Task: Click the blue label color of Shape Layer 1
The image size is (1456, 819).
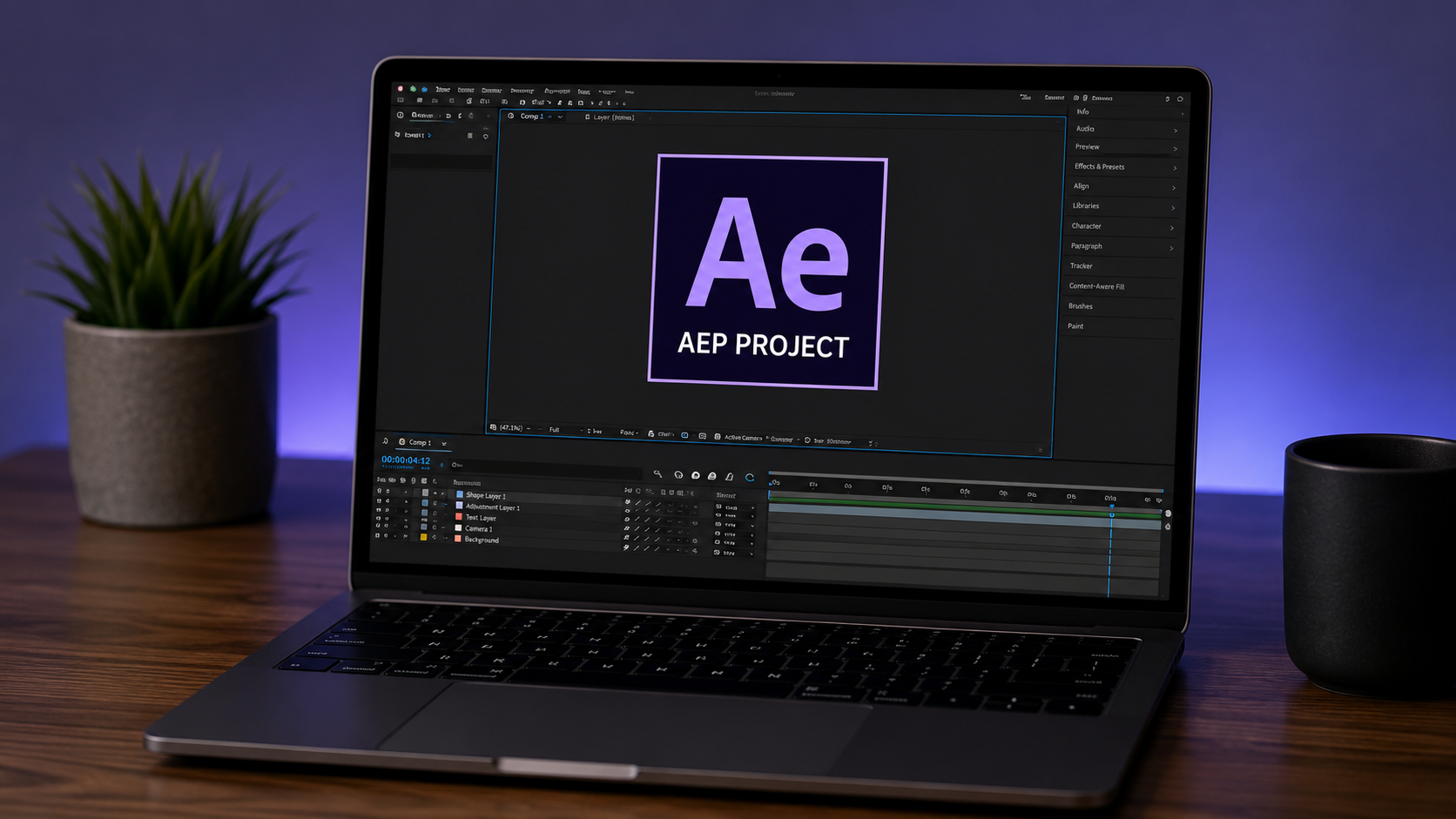Action: click(x=460, y=494)
